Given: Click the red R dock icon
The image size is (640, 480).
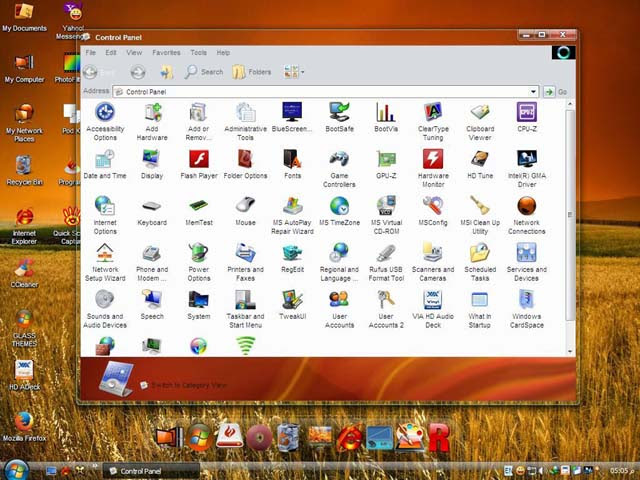Looking at the screenshot, I should [439, 437].
